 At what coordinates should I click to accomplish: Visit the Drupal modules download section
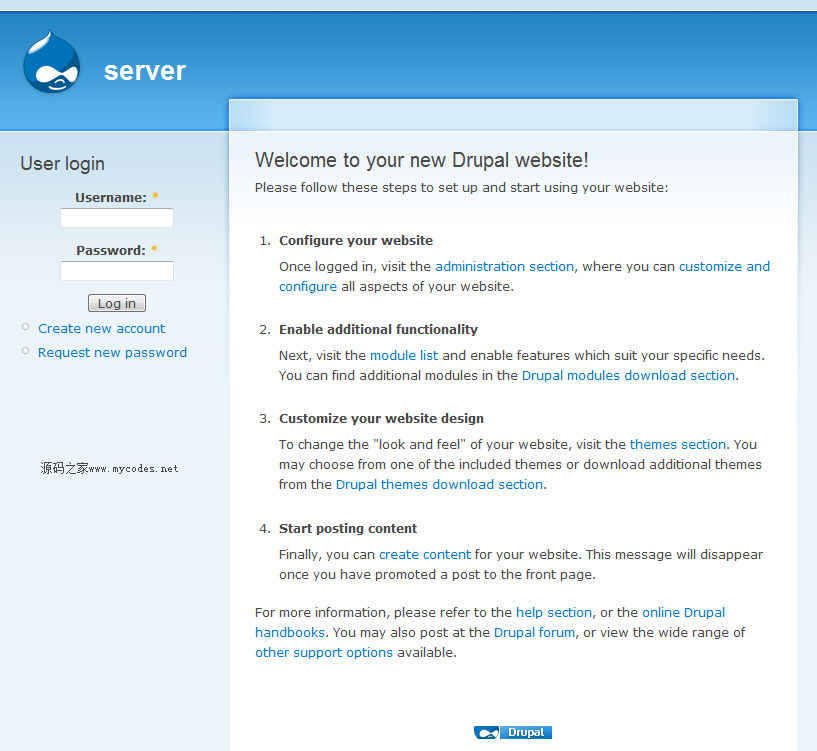(x=628, y=375)
